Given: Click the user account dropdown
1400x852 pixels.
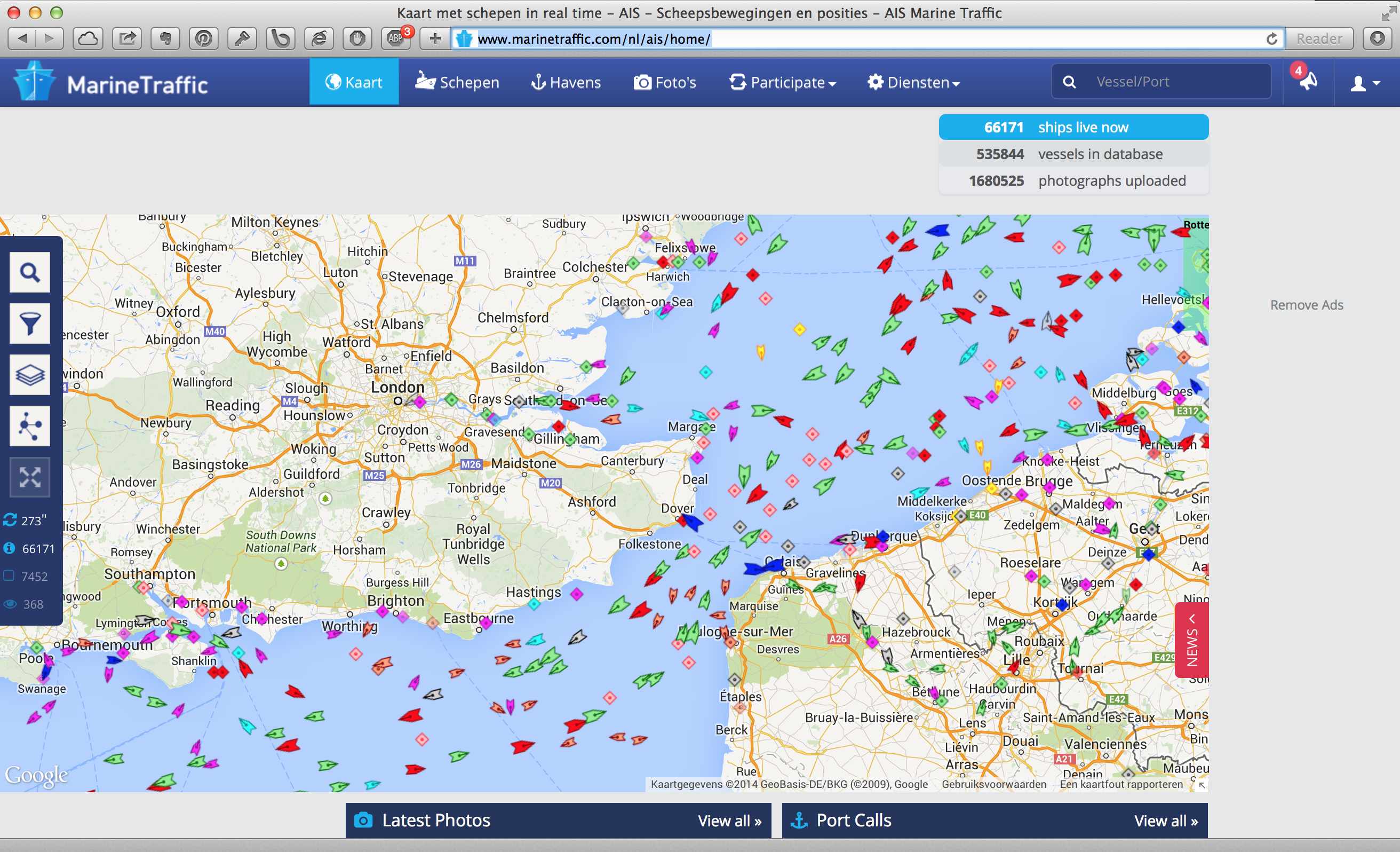Looking at the screenshot, I should [x=1362, y=83].
